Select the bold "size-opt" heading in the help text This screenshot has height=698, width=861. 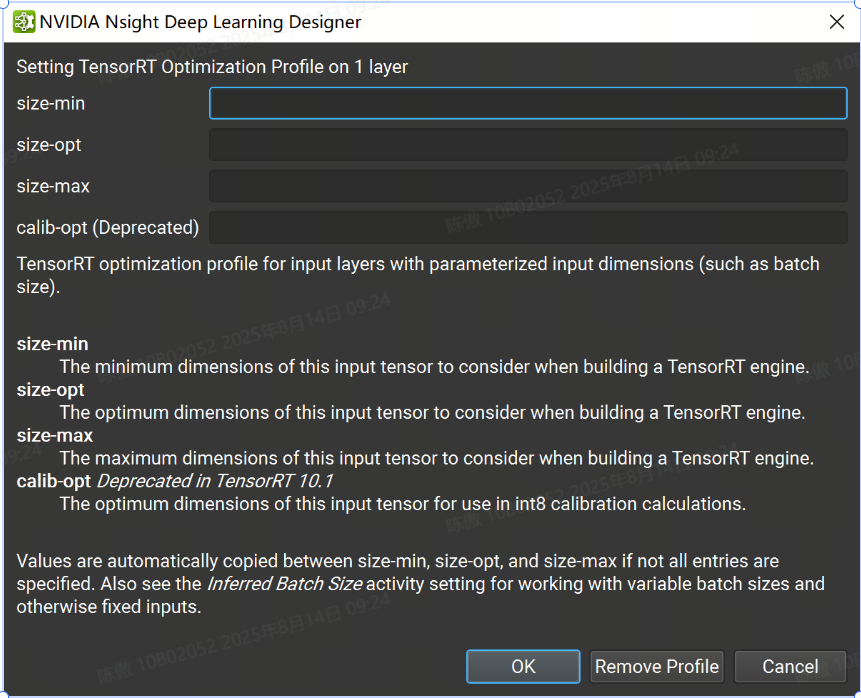(x=51, y=390)
